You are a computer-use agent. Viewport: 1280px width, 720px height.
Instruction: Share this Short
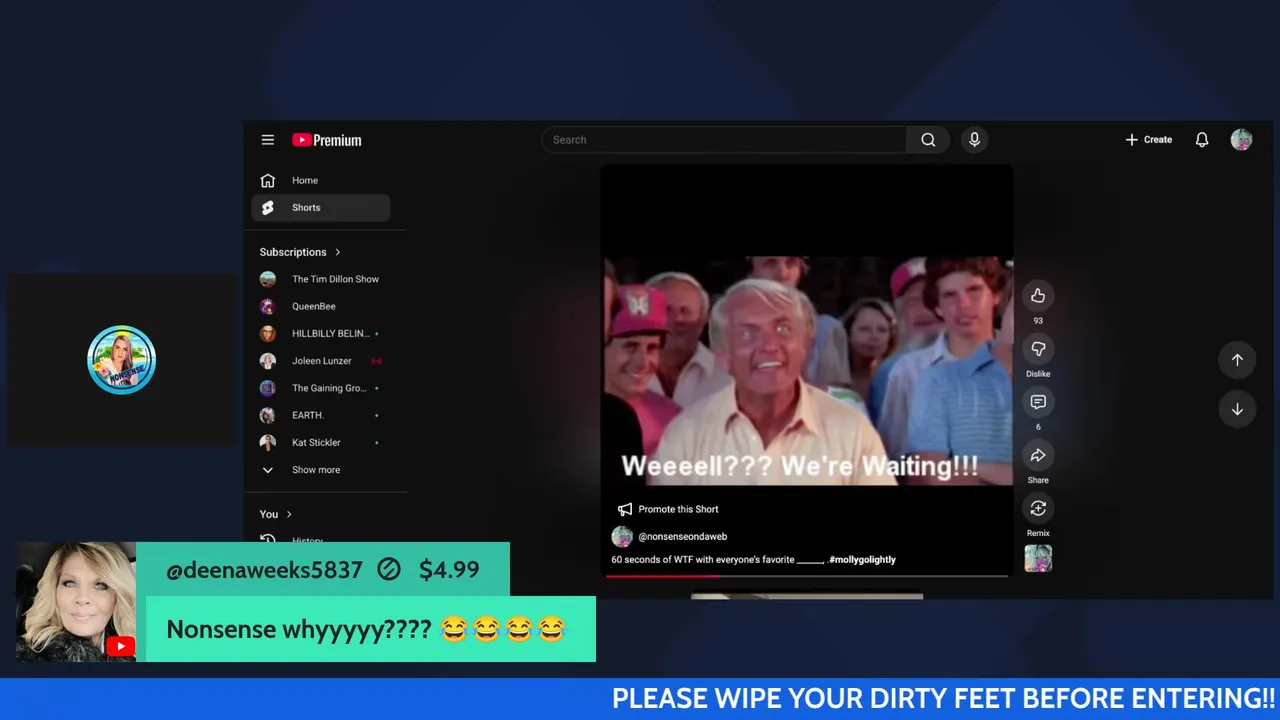[x=1038, y=455]
